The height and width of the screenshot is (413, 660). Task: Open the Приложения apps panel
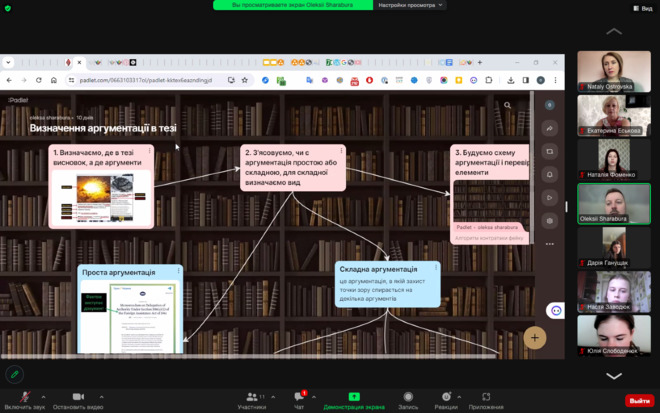pos(486,399)
